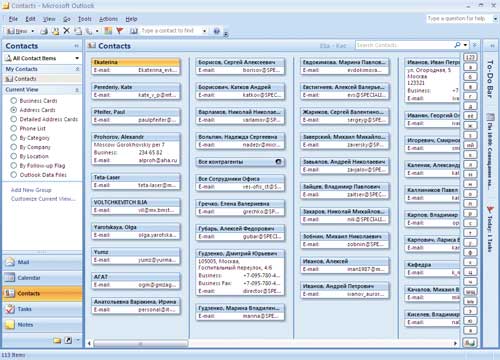Click the Search Contacts field
The width and height of the screenshot is (500, 360).
click(403, 45)
